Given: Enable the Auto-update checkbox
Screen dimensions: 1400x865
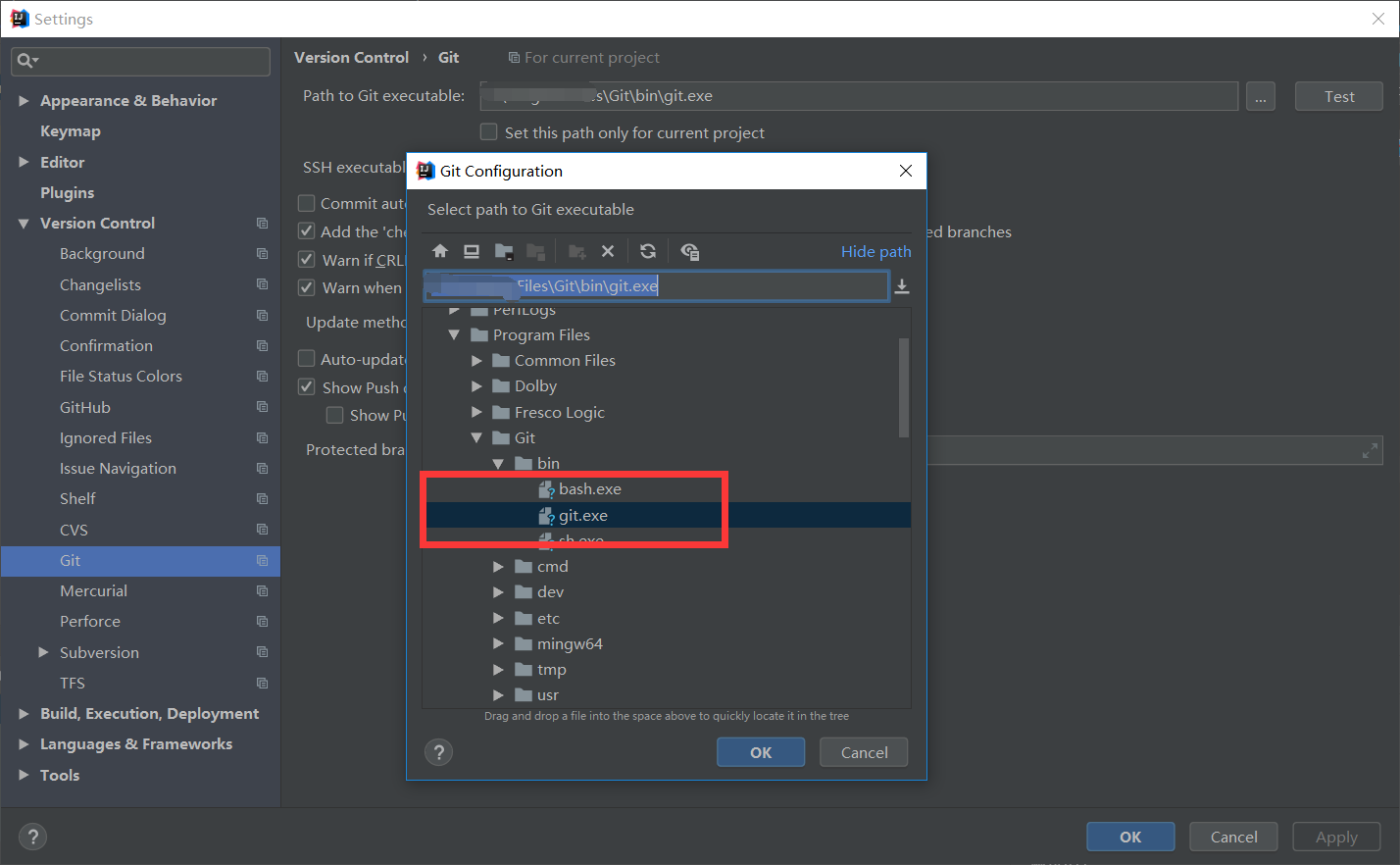Looking at the screenshot, I should pyautogui.click(x=306, y=359).
